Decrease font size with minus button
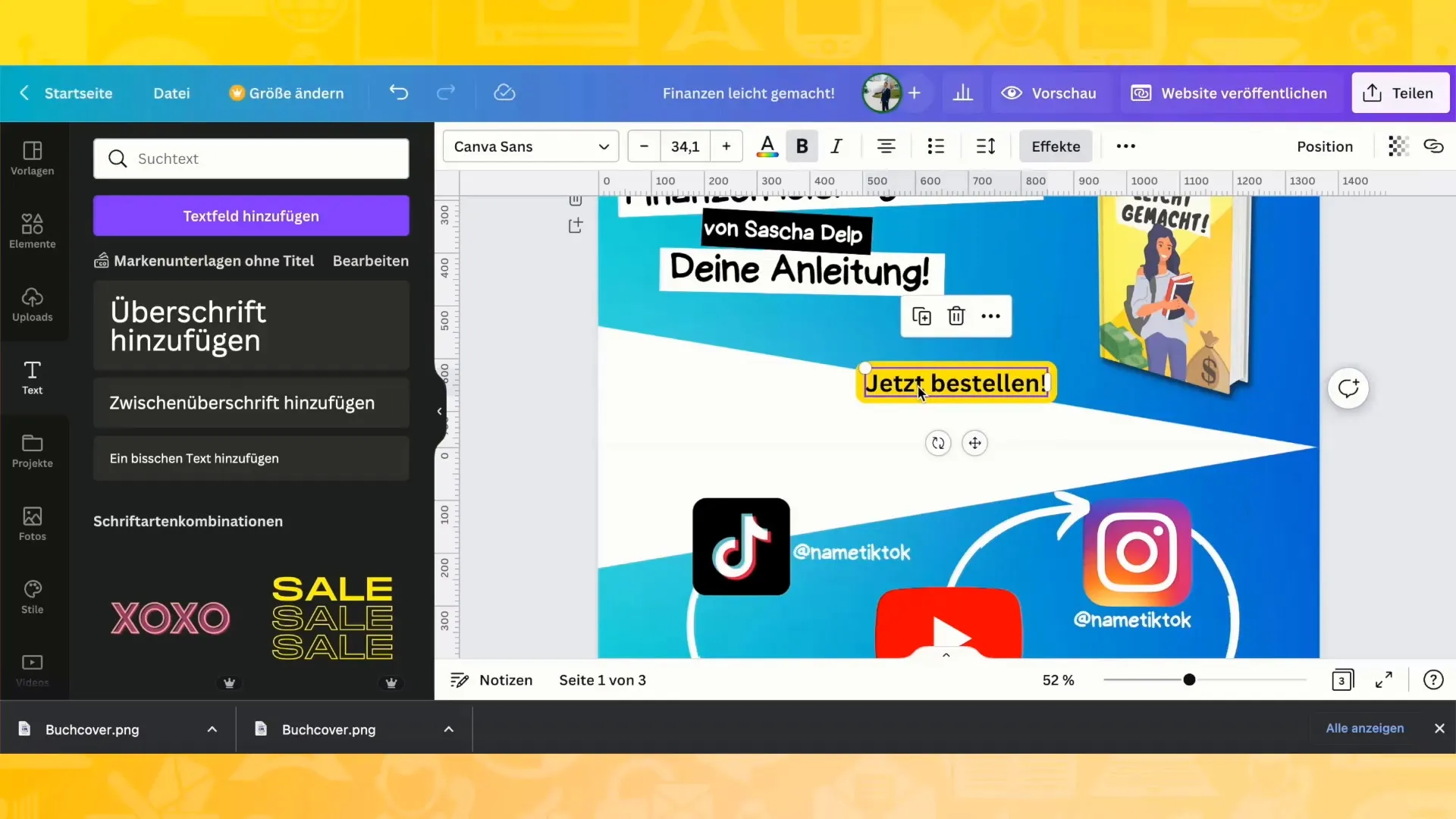 click(x=644, y=146)
